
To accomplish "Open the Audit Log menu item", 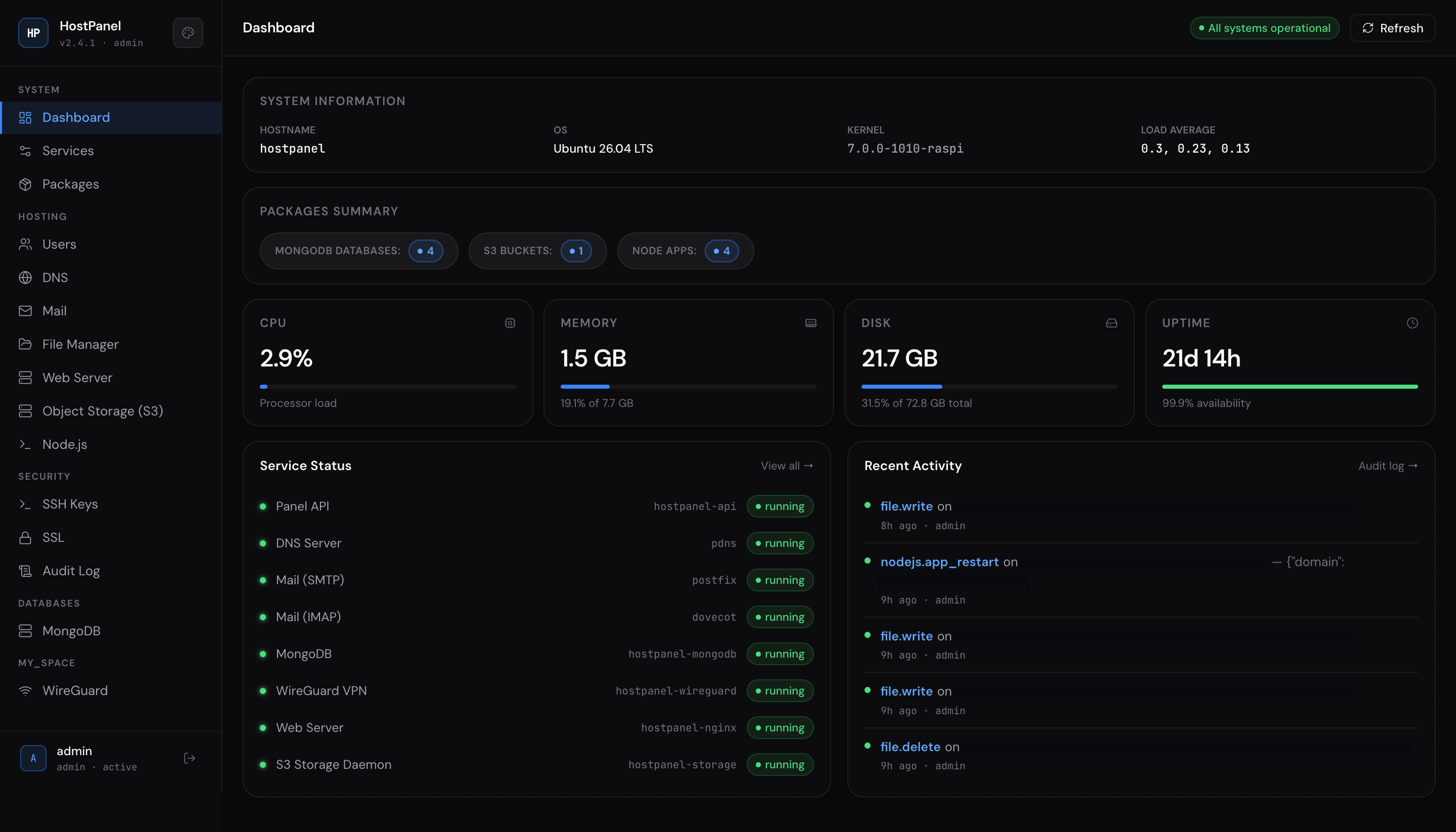I will (x=111, y=571).
